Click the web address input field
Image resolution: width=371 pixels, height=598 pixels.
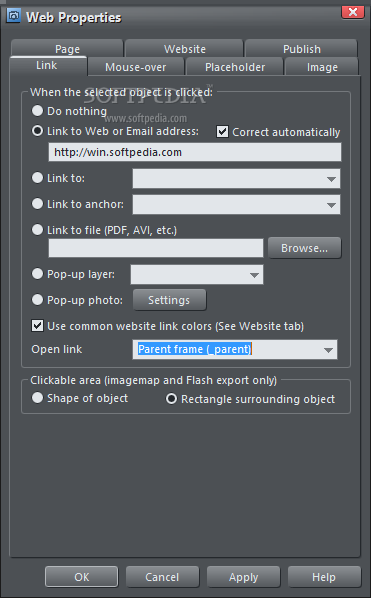[194, 153]
